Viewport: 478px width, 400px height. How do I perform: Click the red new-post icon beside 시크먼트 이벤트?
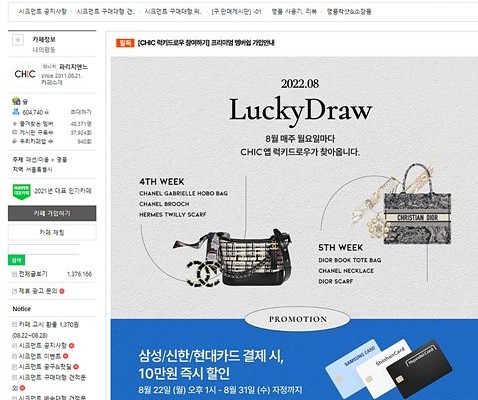[65, 356]
